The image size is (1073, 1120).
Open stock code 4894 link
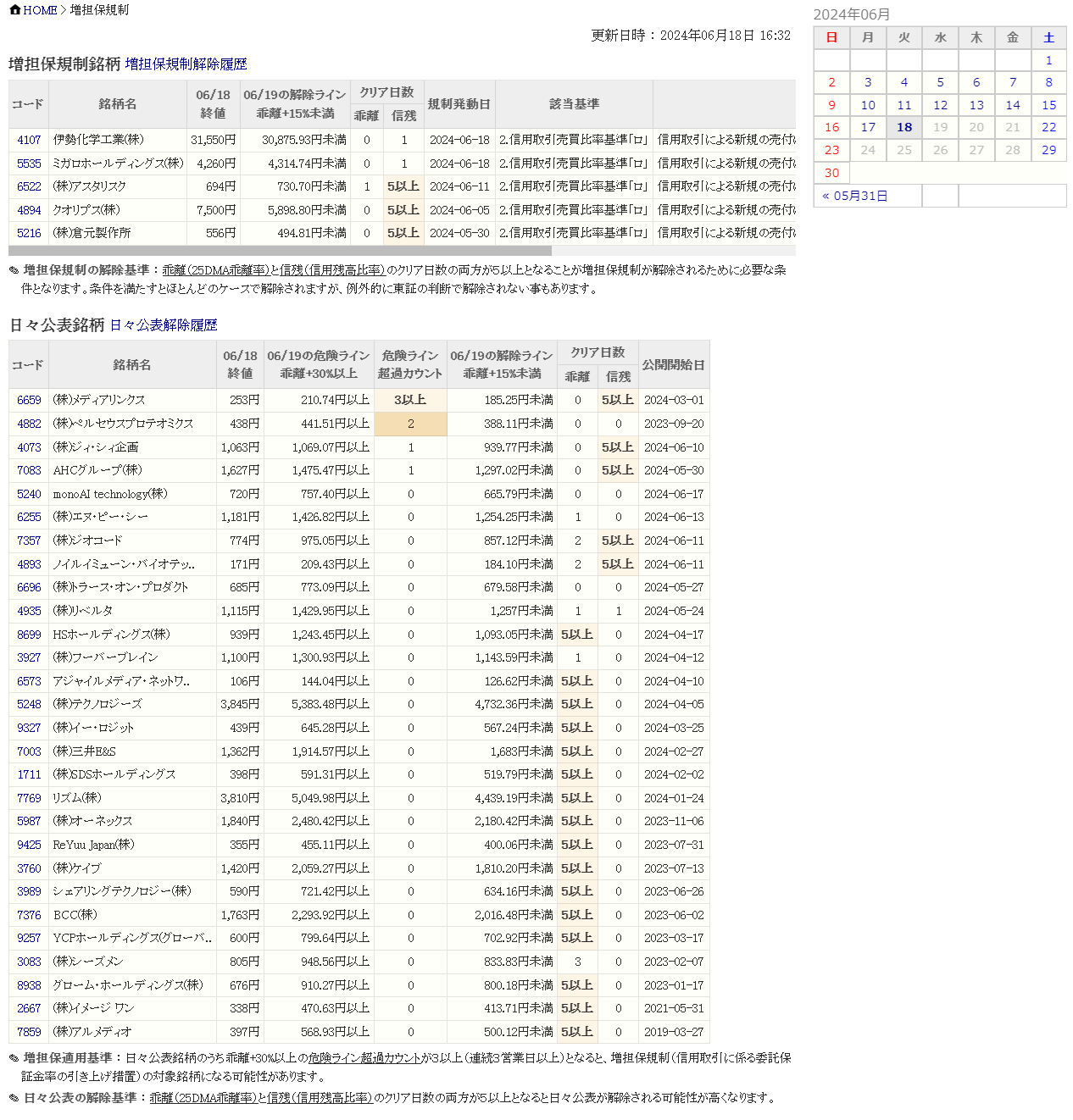[x=29, y=210]
